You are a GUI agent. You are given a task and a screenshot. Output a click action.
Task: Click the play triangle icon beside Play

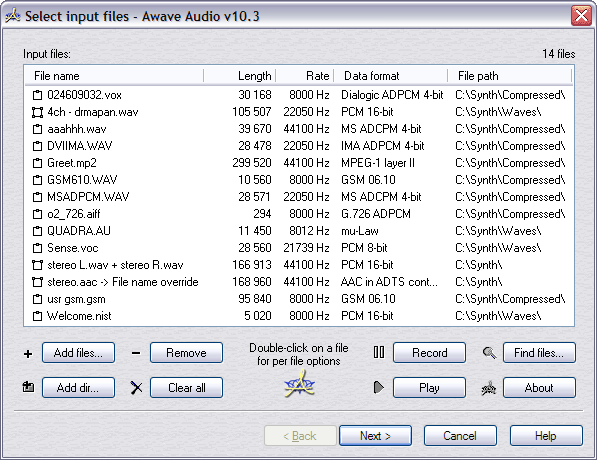click(x=379, y=388)
